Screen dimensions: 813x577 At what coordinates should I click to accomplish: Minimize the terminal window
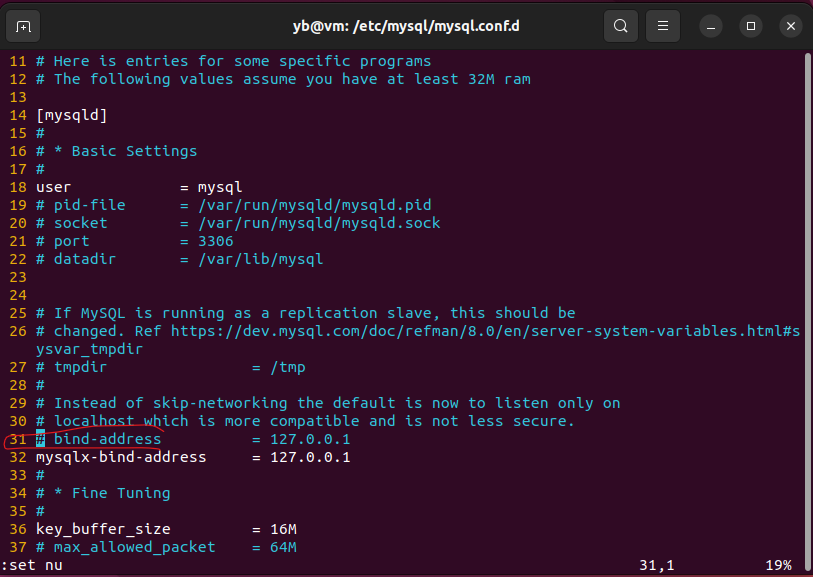(x=711, y=26)
